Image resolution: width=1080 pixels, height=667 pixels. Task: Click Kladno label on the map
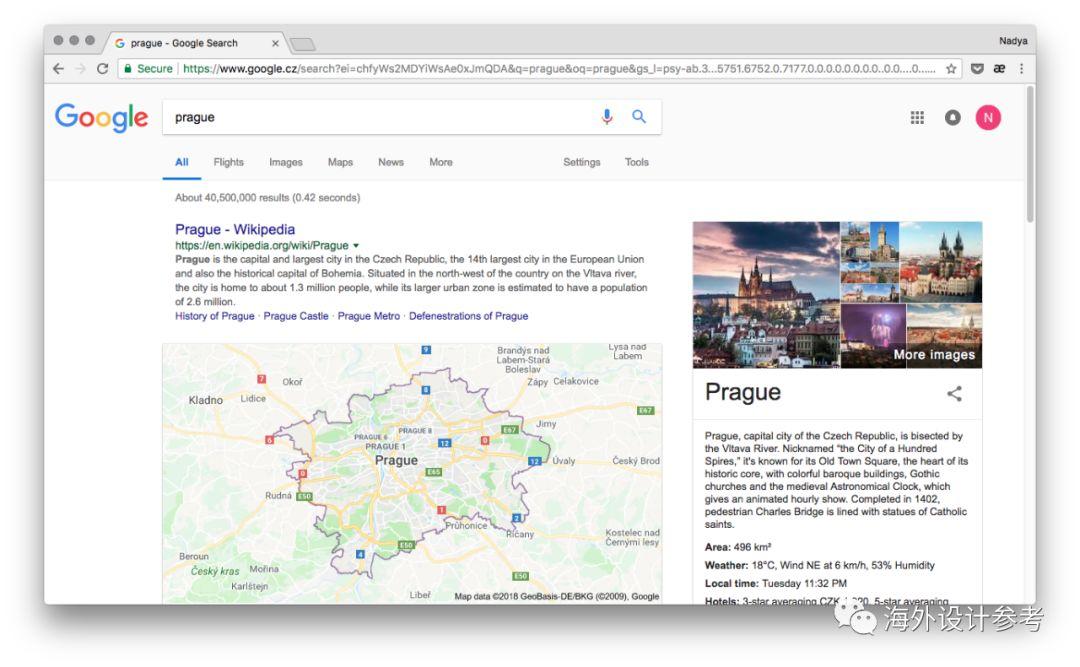point(206,400)
